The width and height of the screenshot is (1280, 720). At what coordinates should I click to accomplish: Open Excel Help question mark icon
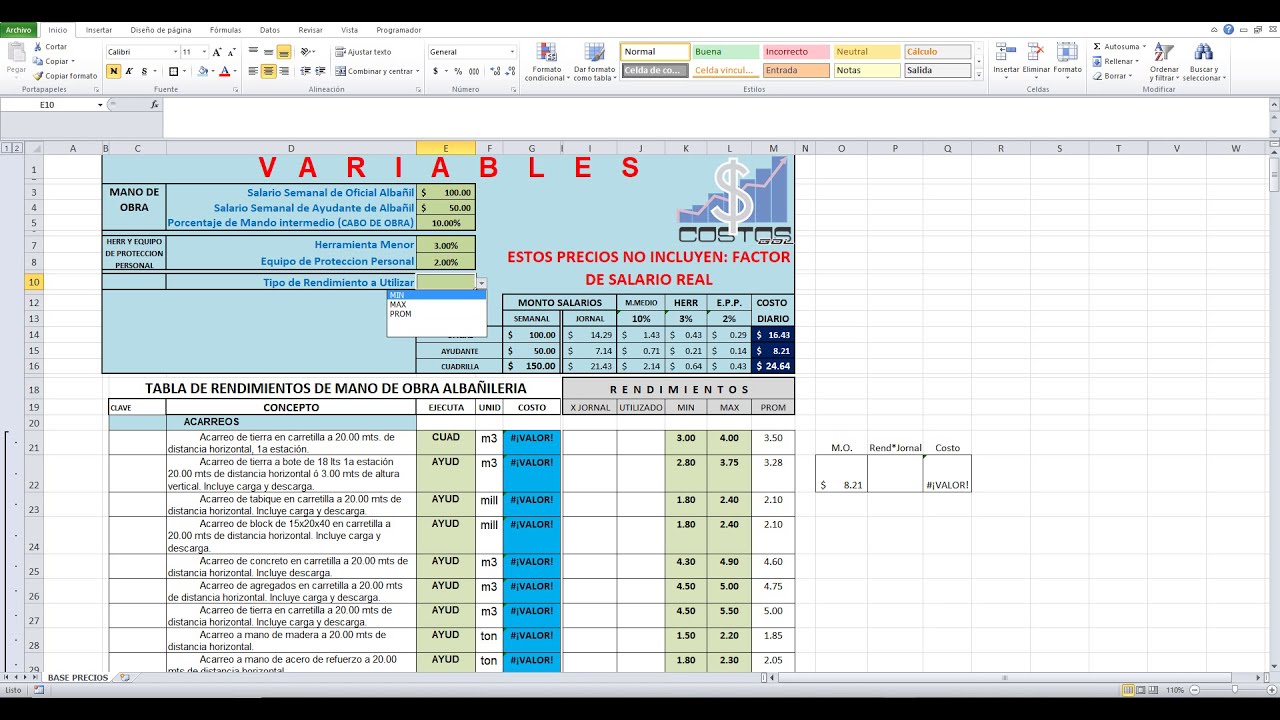[1228, 30]
